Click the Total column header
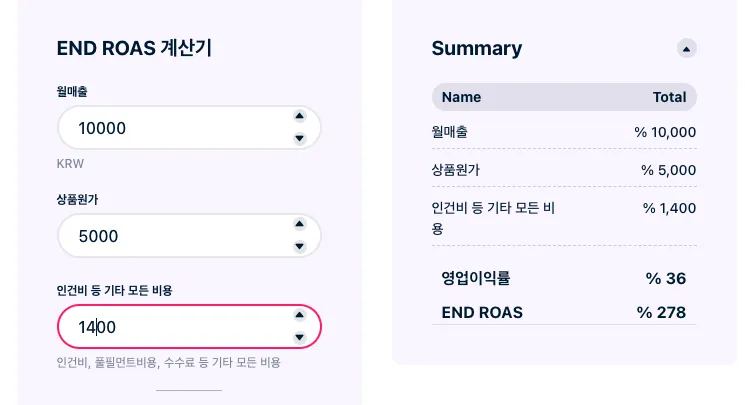 (669, 97)
